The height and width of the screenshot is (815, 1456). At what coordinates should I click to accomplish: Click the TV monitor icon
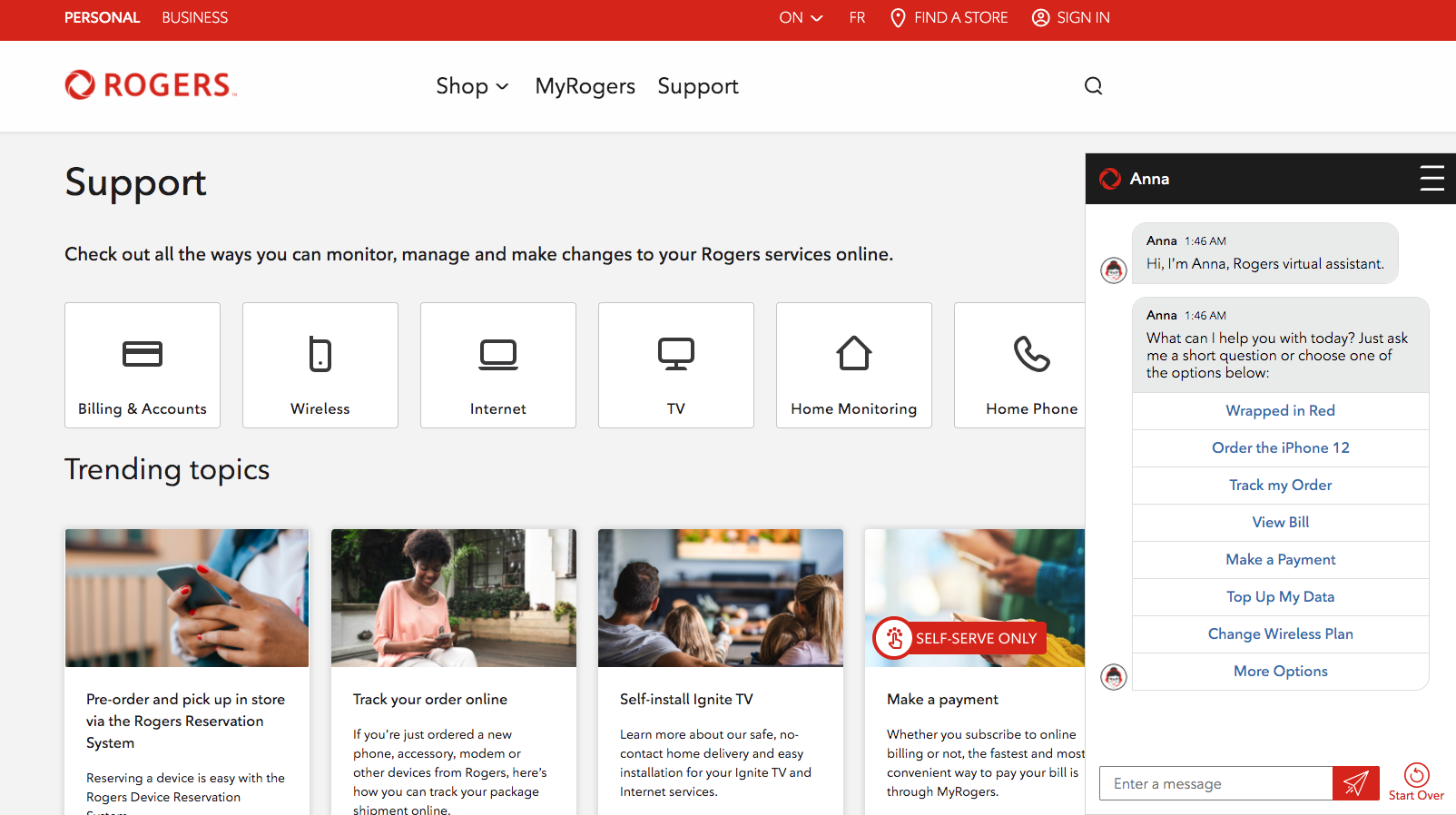(676, 354)
